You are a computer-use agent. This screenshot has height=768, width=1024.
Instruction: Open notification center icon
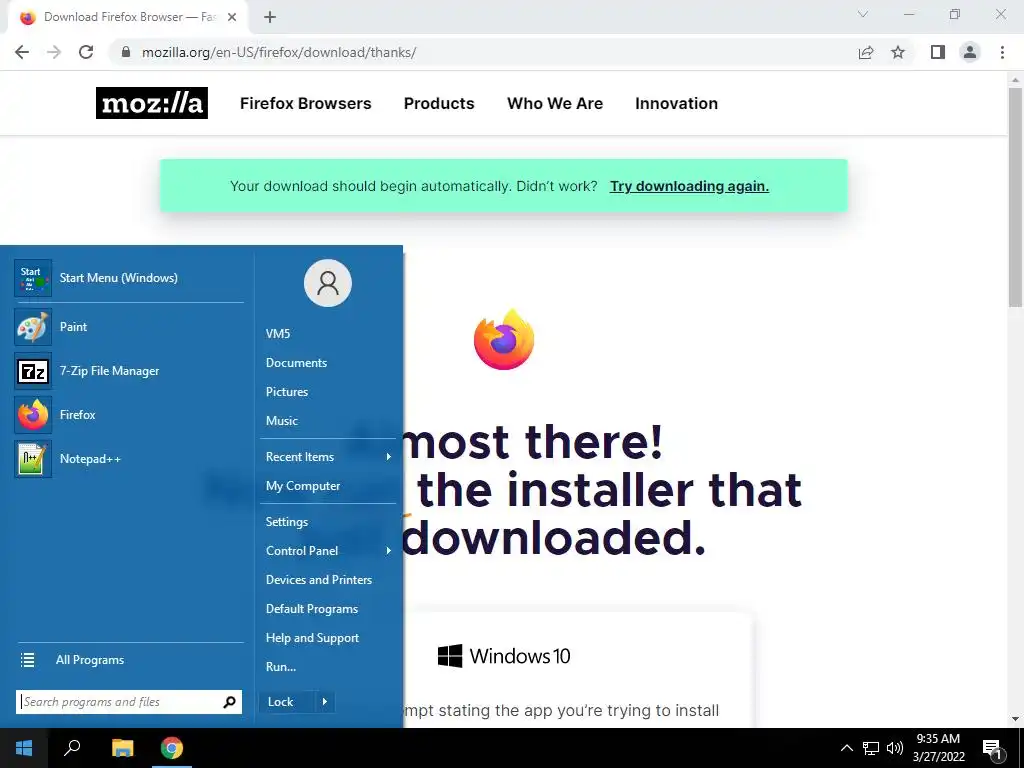pyautogui.click(x=993, y=749)
